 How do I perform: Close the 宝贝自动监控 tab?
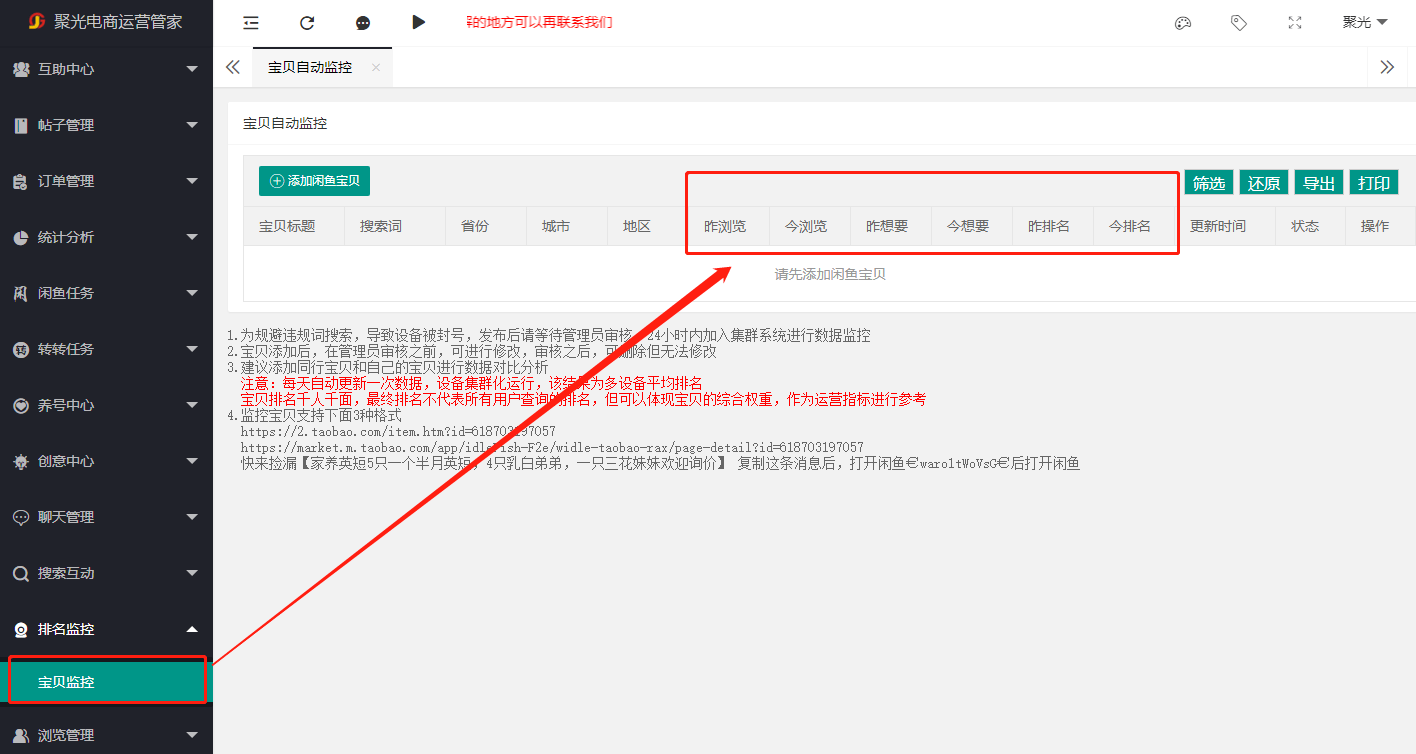[376, 67]
